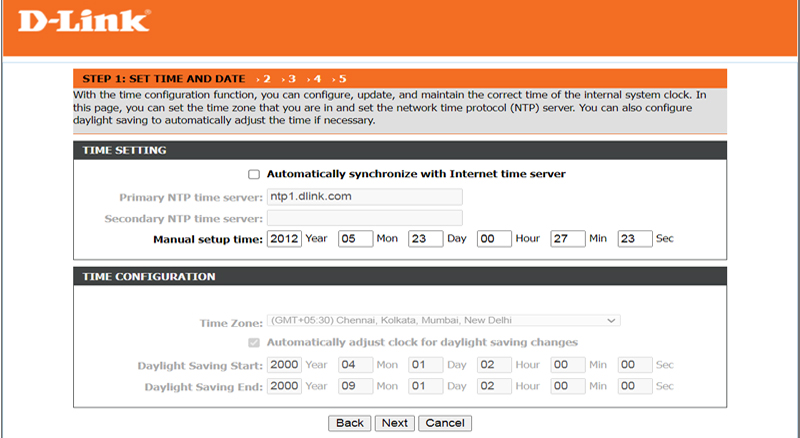The height and width of the screenshot is (438, 800).
Task: Select step 5 in wizard header
Action: 342,78
